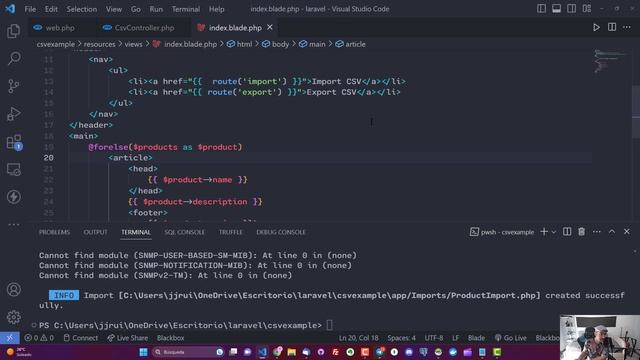Viewport: 640px width, 360px height.
Task: Click the editor minimap preview
Action: (x=610, y=61)
